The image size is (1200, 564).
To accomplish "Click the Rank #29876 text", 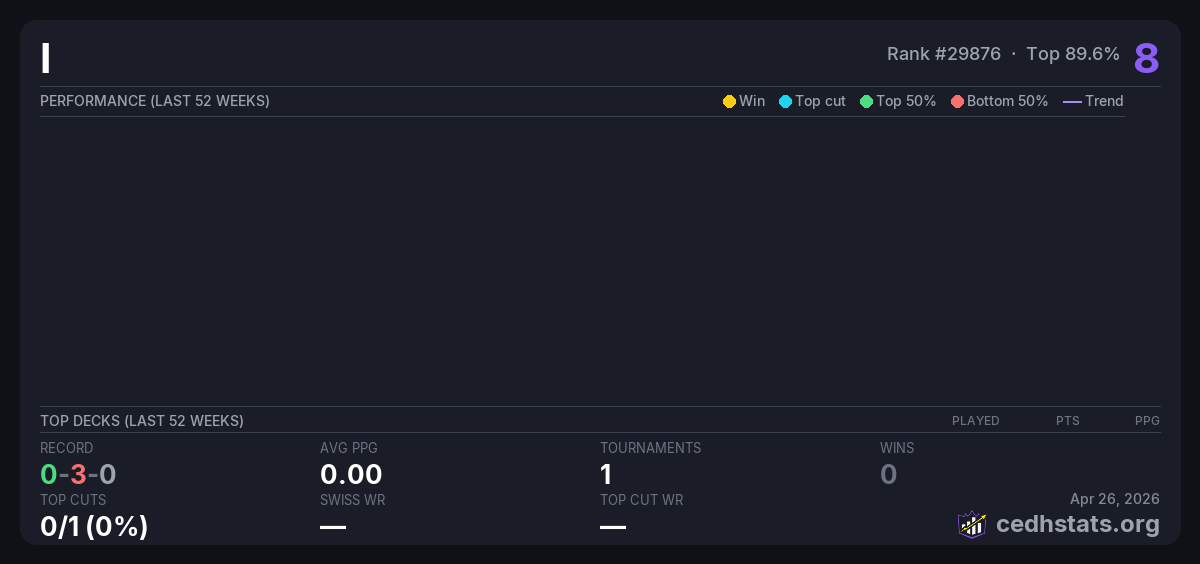I will coord(943,54).
